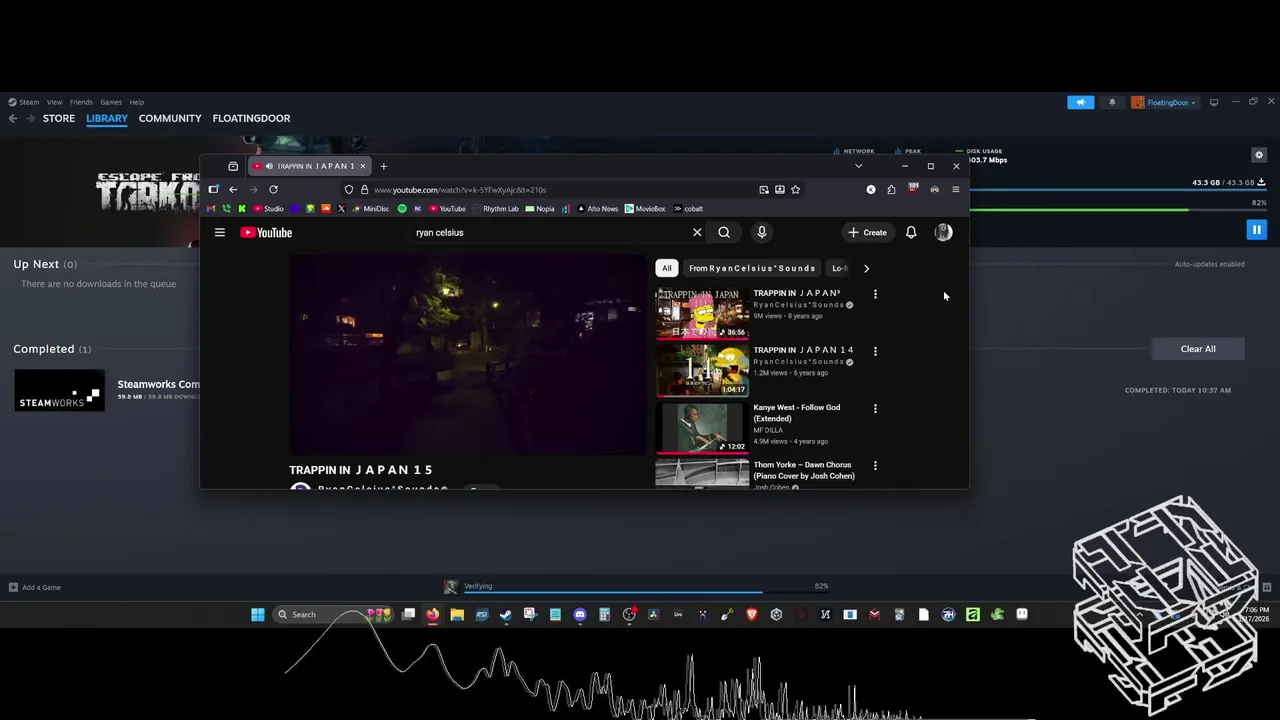Image resolution: width=1280 pixels, height=720 pixels.
Task: Open browser tab list dropdown
Action: point(858,166)
